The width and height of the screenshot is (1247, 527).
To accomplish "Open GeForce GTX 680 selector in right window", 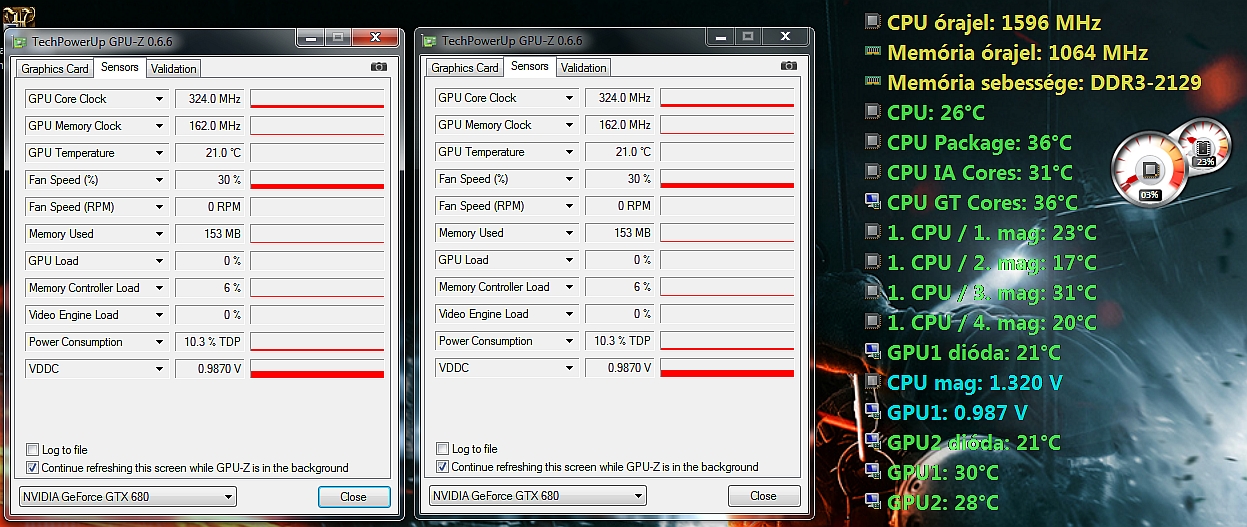I will (x=538, y=495).
